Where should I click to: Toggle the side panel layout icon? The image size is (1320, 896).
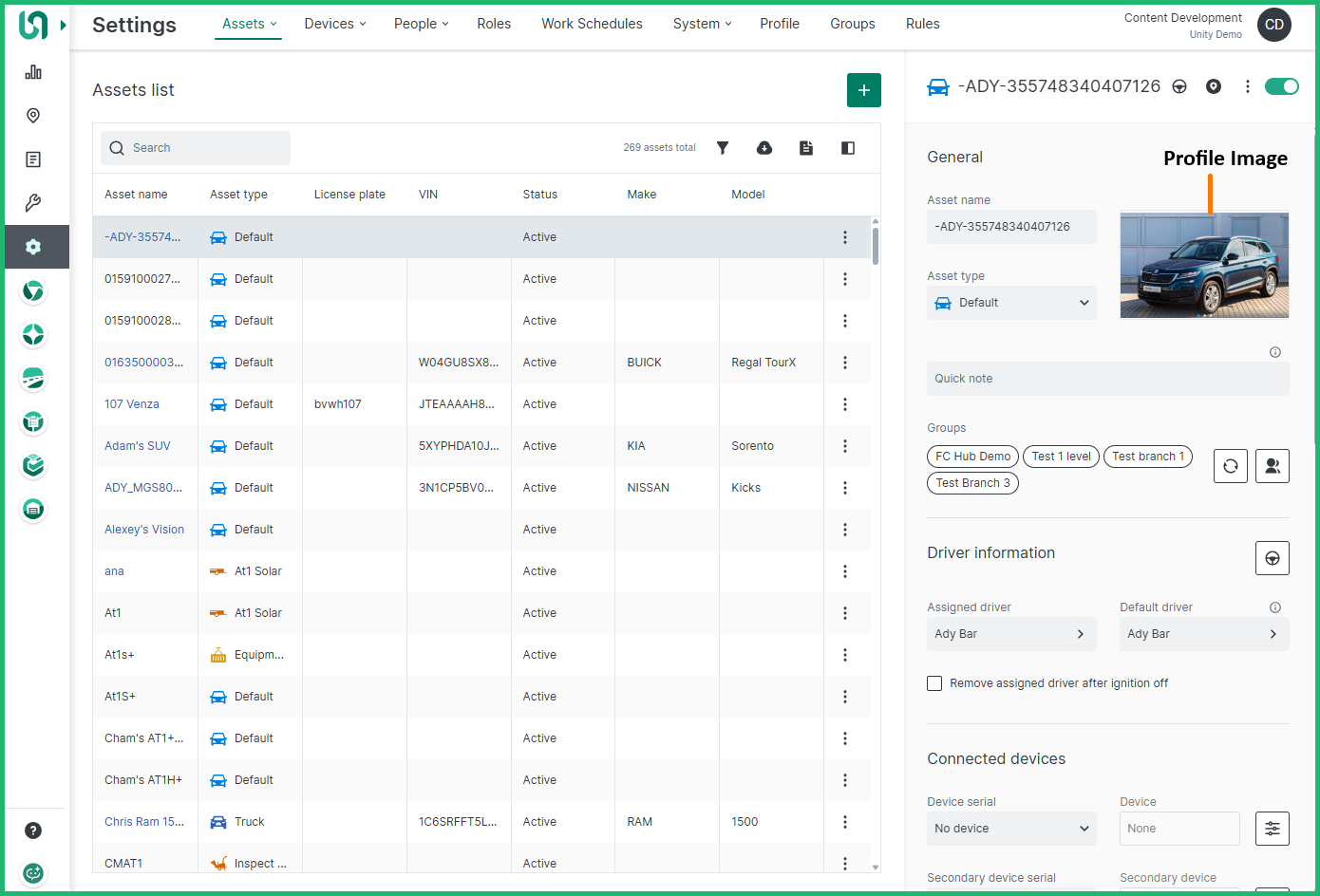(x=848, y=148)
